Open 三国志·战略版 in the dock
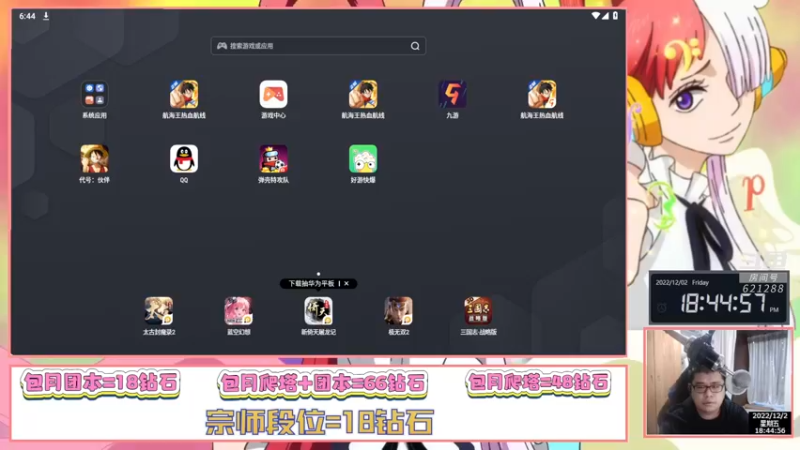The width and height of the screenshot is (800, 450). pyautogui.click(x=478, y=311)
